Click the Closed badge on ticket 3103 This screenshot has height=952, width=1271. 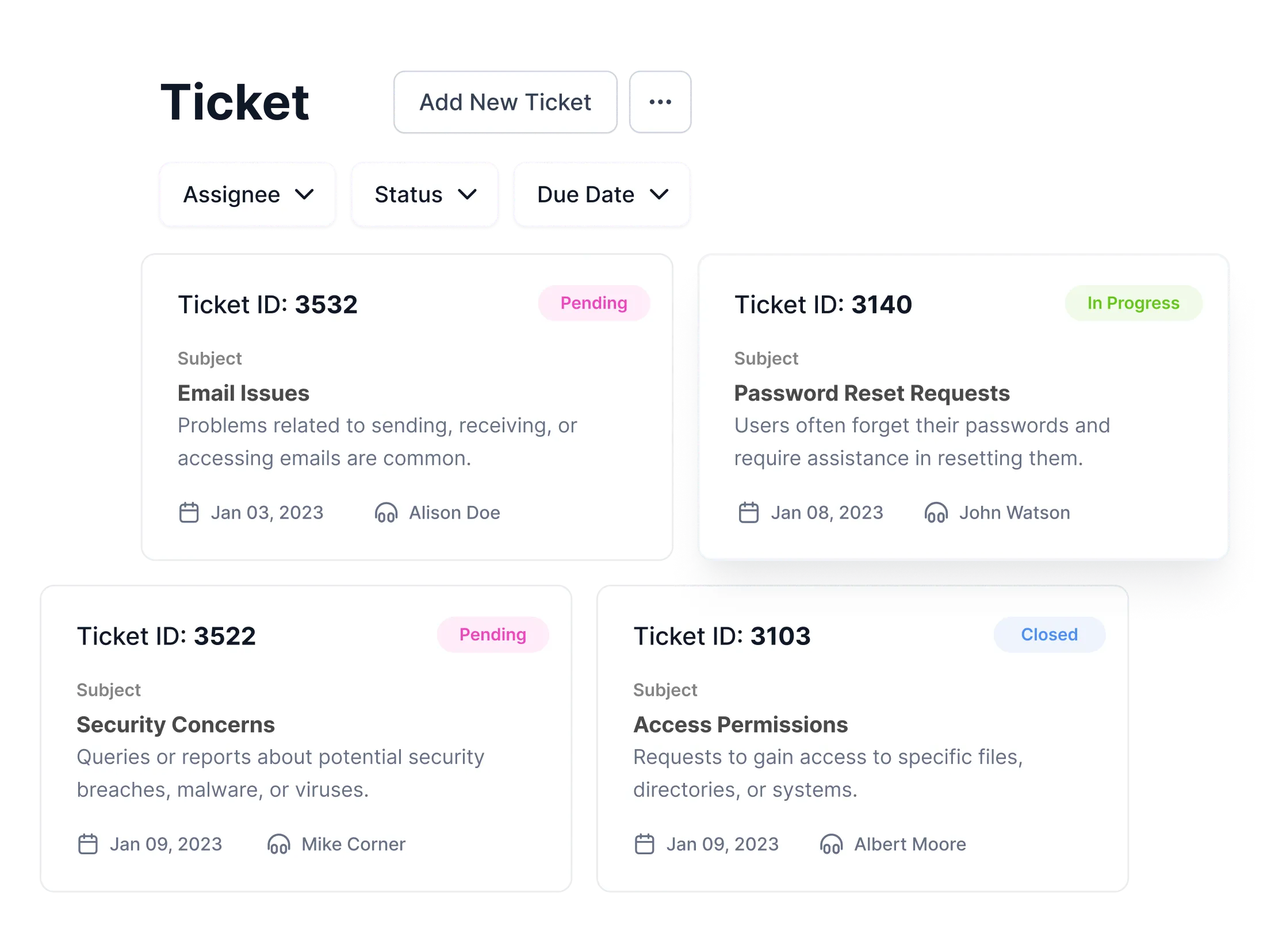pos(1049,635)
